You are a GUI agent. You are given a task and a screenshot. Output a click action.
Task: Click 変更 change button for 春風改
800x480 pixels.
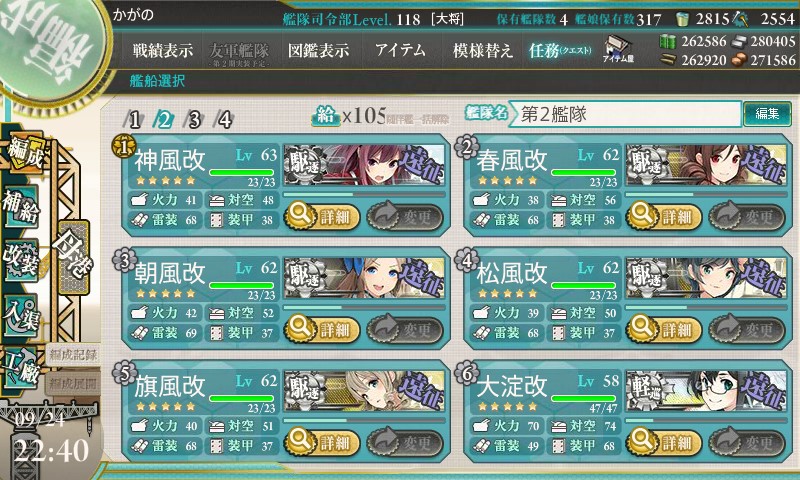tap(746, 217)
